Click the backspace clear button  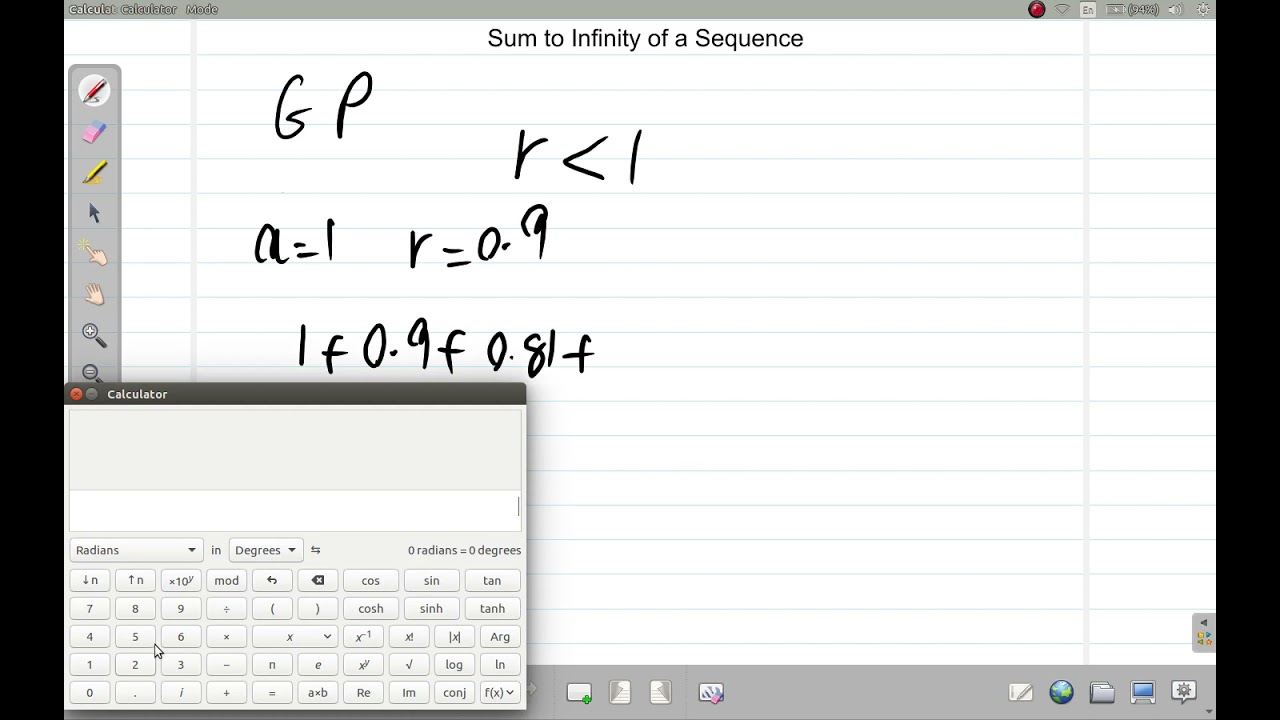click(x=318, y=580)
